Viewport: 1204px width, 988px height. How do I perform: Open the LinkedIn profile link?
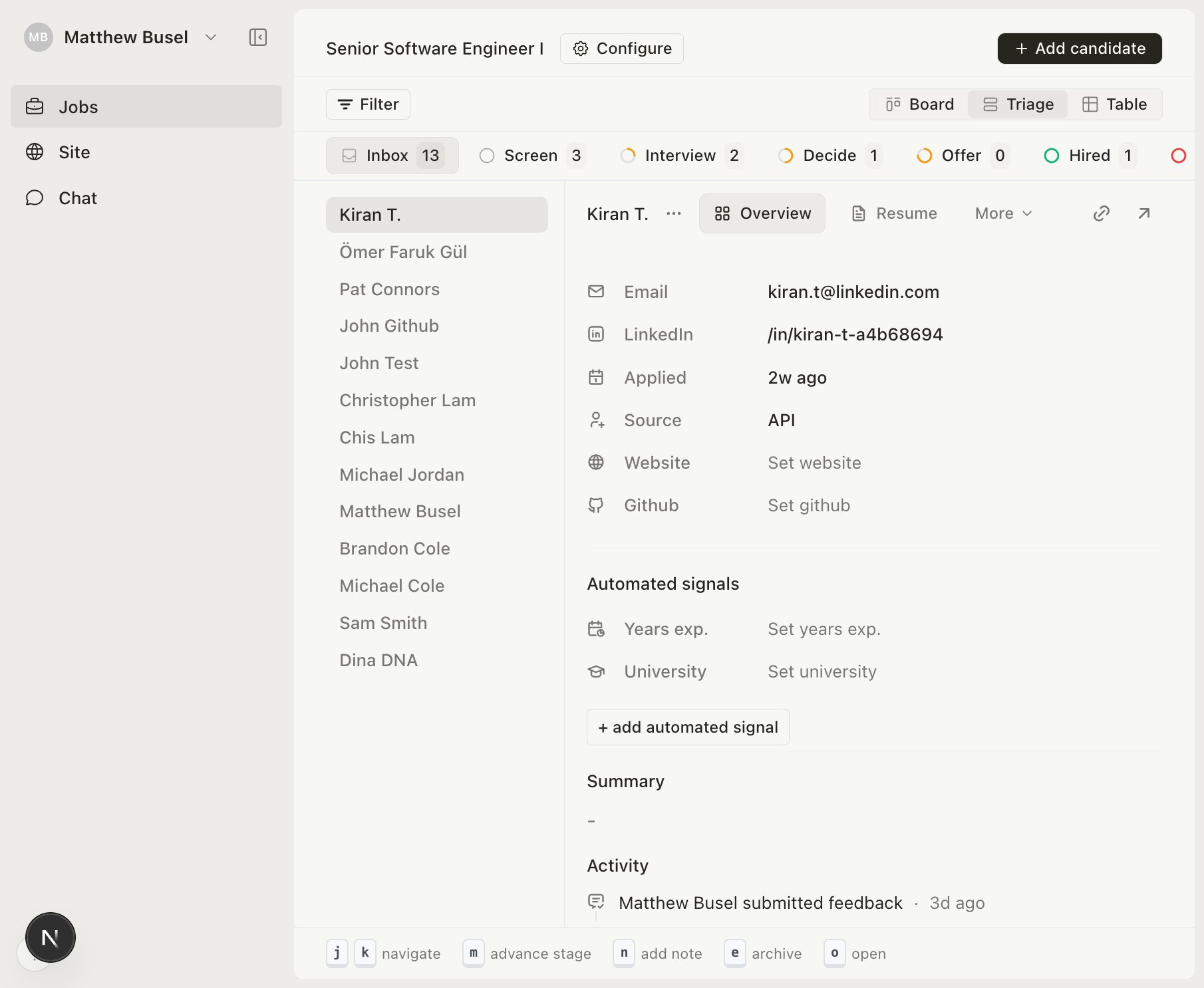point(855,334)
